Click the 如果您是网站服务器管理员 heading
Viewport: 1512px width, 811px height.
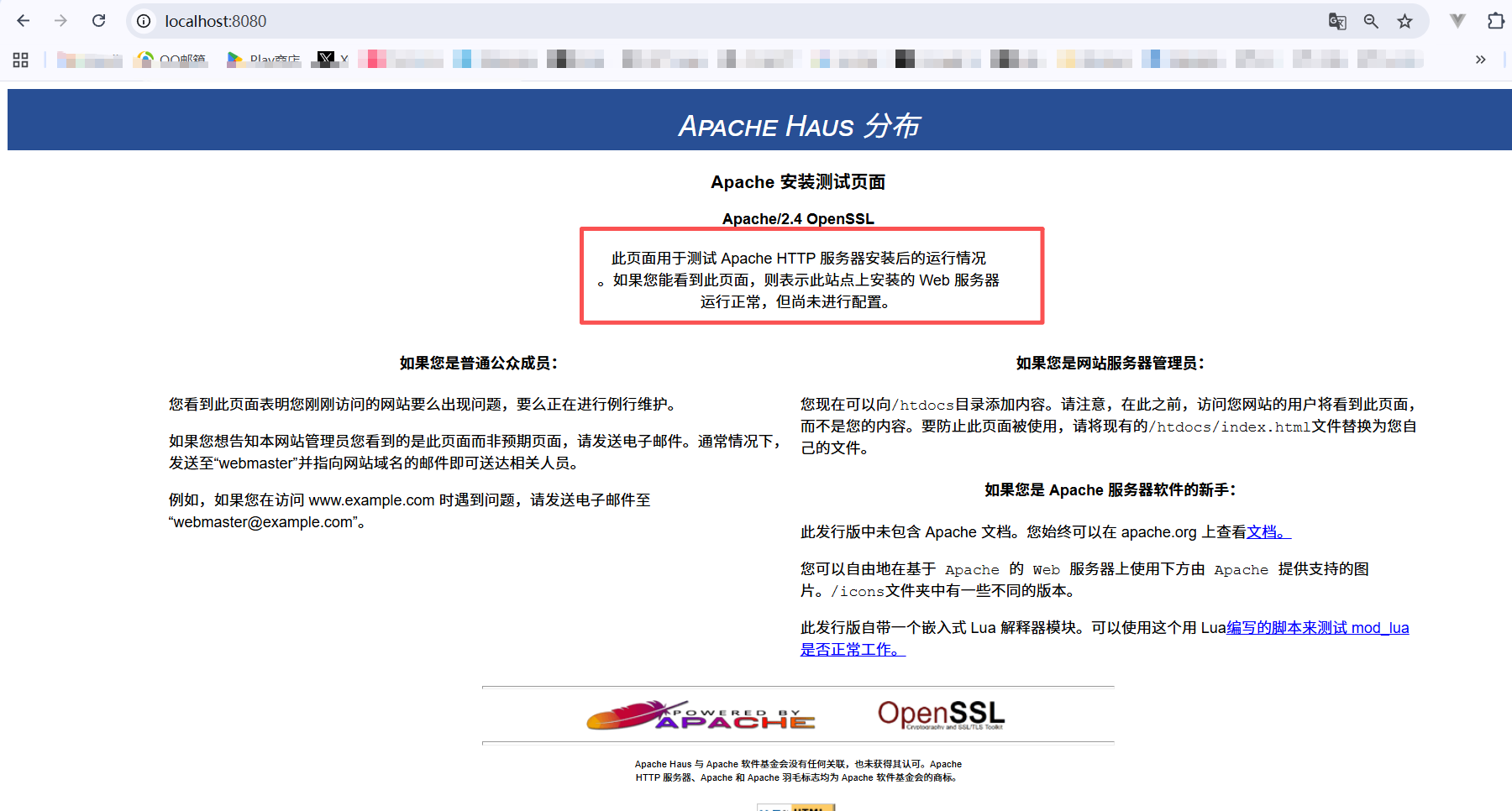click(1110, 363)
